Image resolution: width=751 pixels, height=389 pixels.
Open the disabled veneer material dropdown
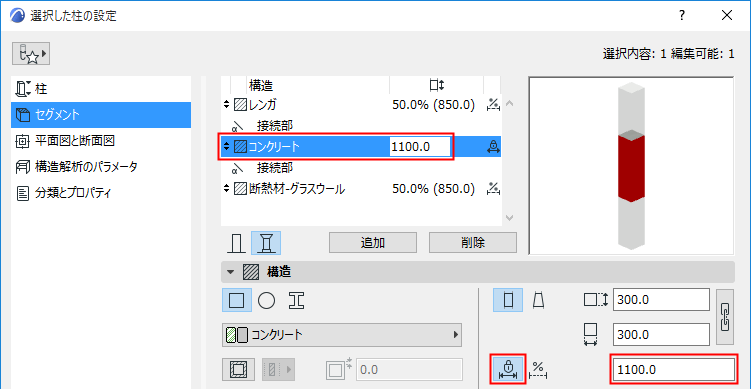[x=278, y=369]
